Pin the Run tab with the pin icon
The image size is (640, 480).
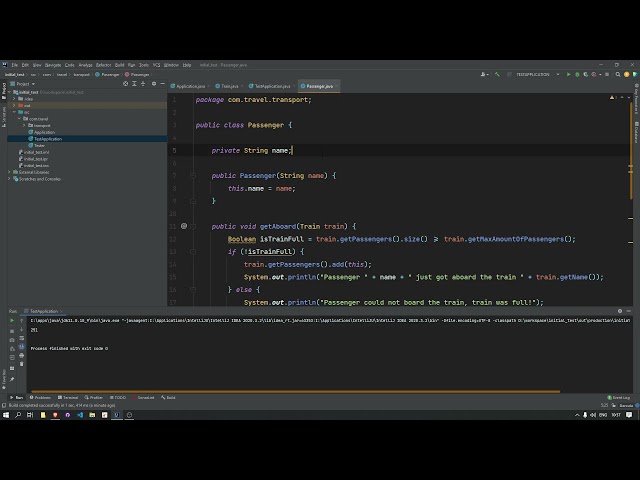click(x=12, y=379)
